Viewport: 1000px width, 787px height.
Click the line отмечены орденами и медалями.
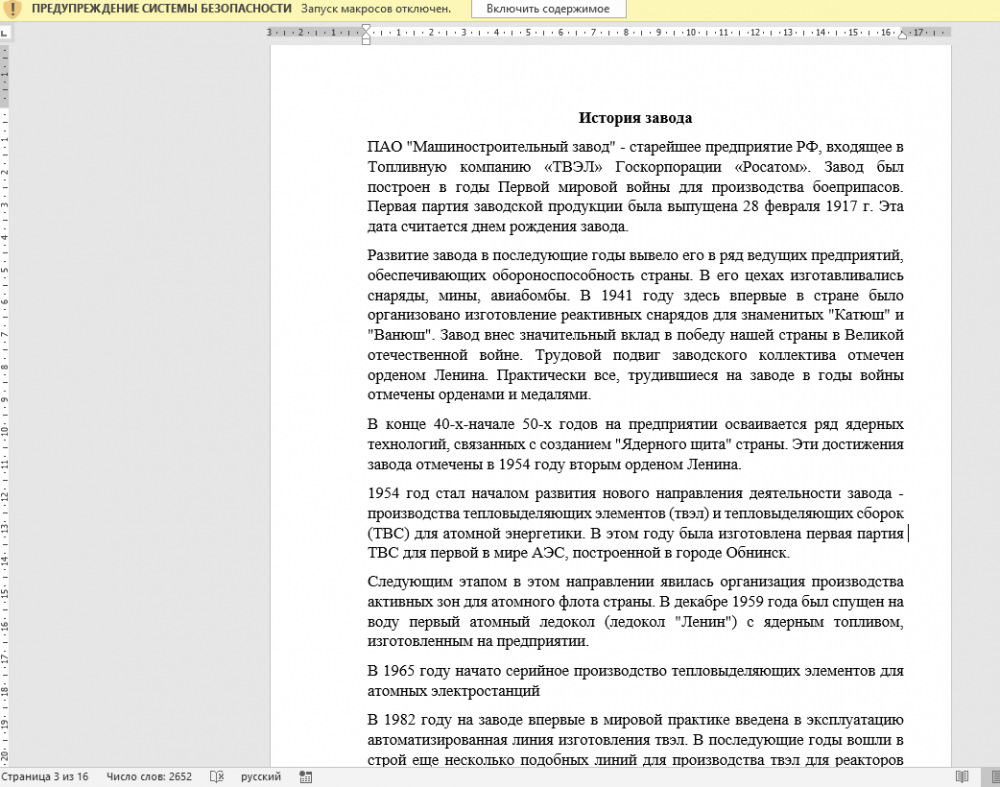(x=479, y=395)
